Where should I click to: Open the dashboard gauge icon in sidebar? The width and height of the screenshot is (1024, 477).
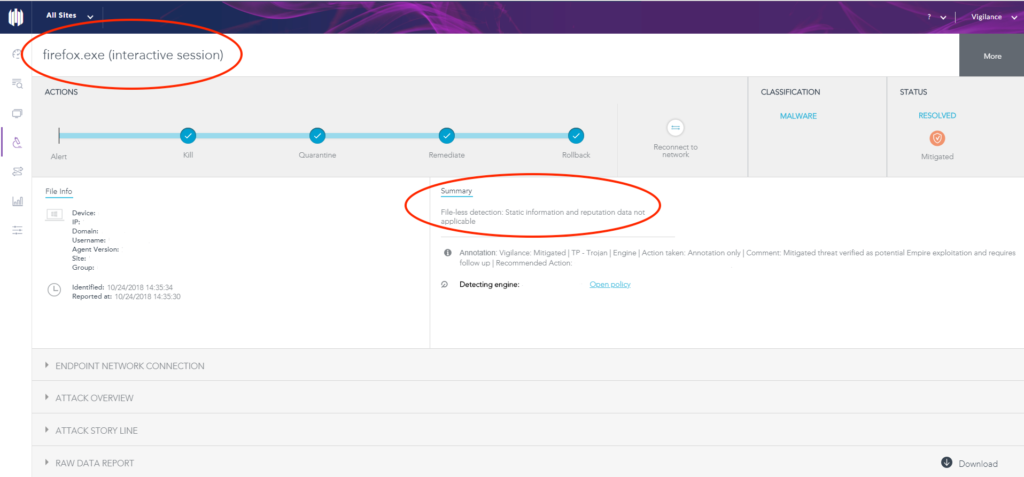[x=17, y=54]
